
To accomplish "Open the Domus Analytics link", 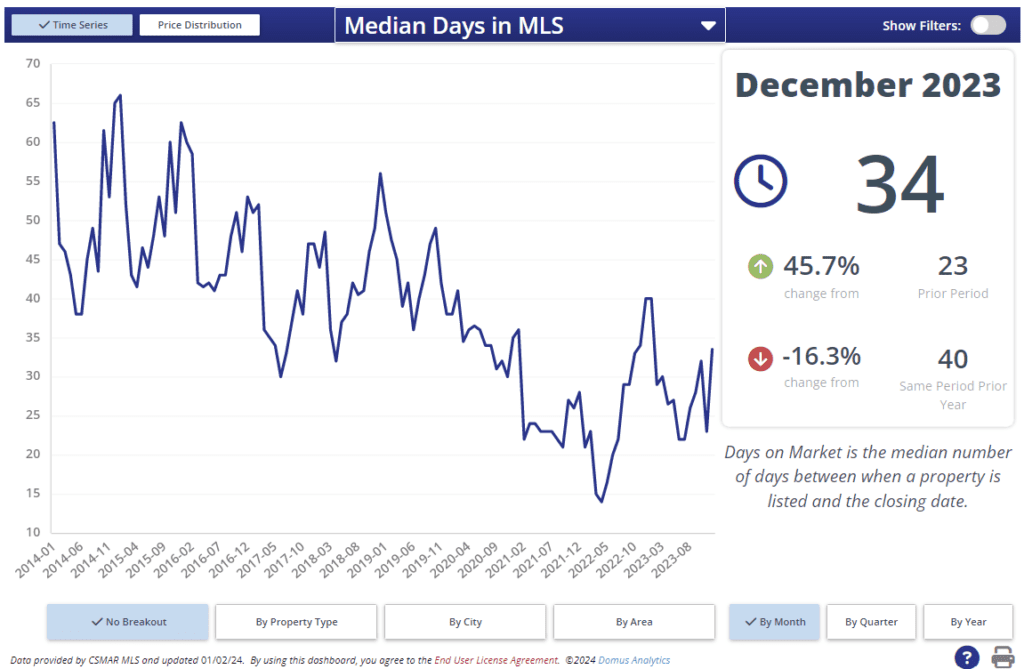I will (634, 660).
